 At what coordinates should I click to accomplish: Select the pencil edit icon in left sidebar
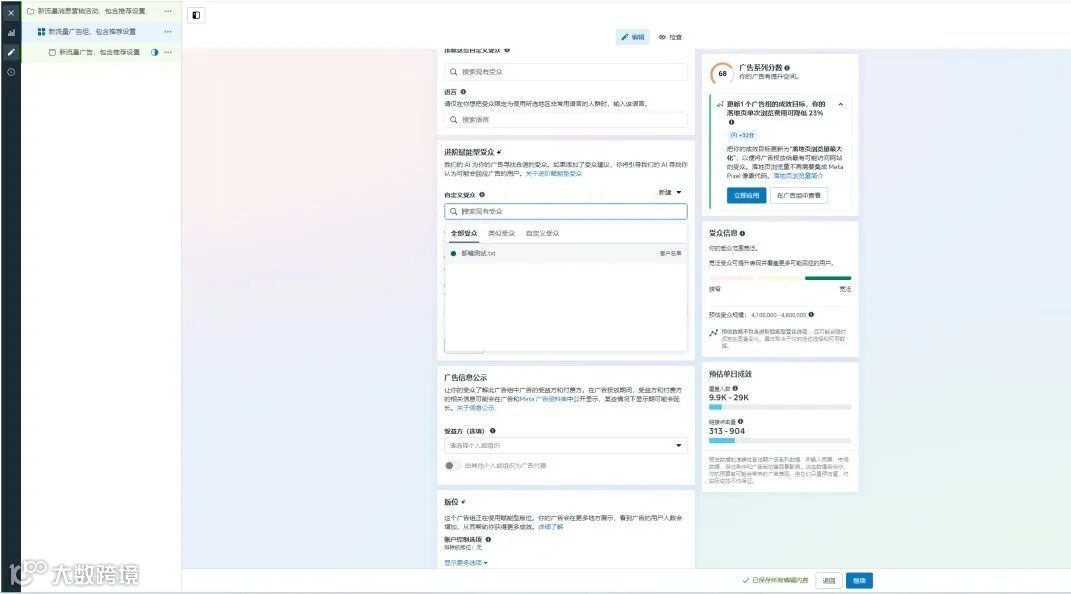click(x=11, y=52)
